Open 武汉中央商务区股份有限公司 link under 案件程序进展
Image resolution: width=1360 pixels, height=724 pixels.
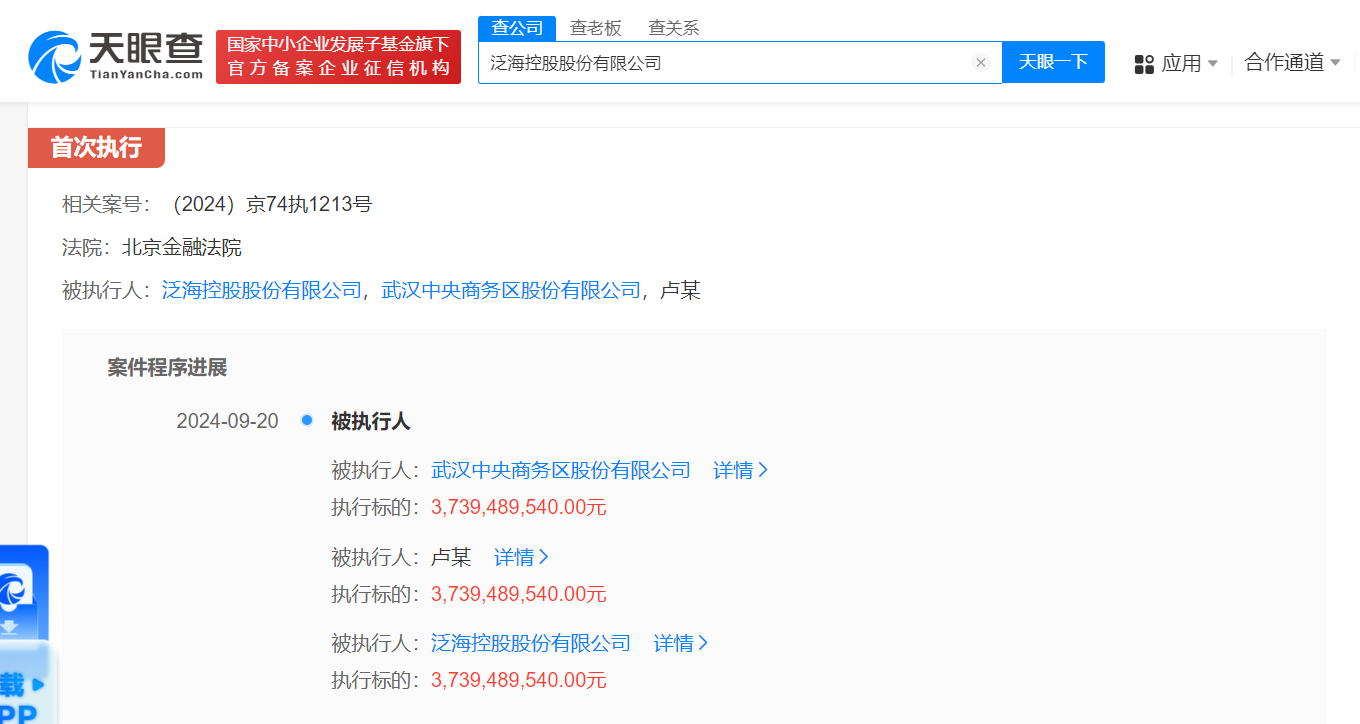pyautogui.click(x=561, y=470)
